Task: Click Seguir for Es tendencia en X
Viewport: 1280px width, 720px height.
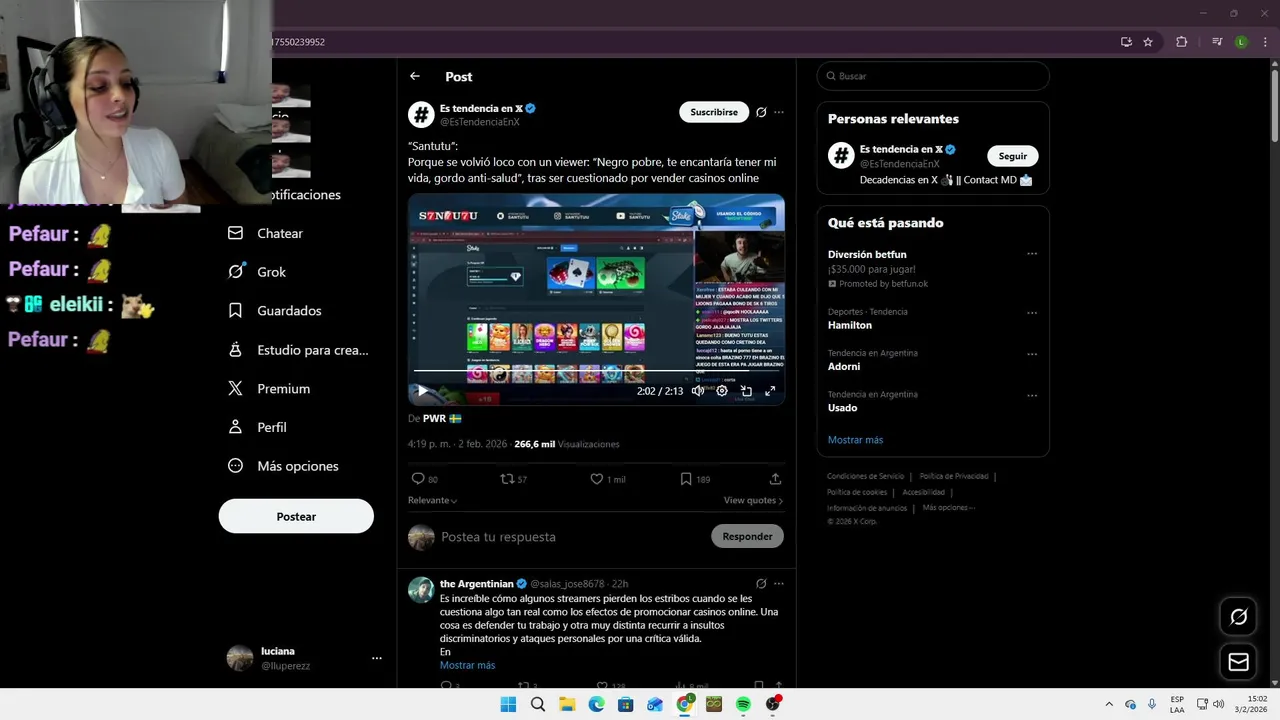Action: tap(1013, 156)
